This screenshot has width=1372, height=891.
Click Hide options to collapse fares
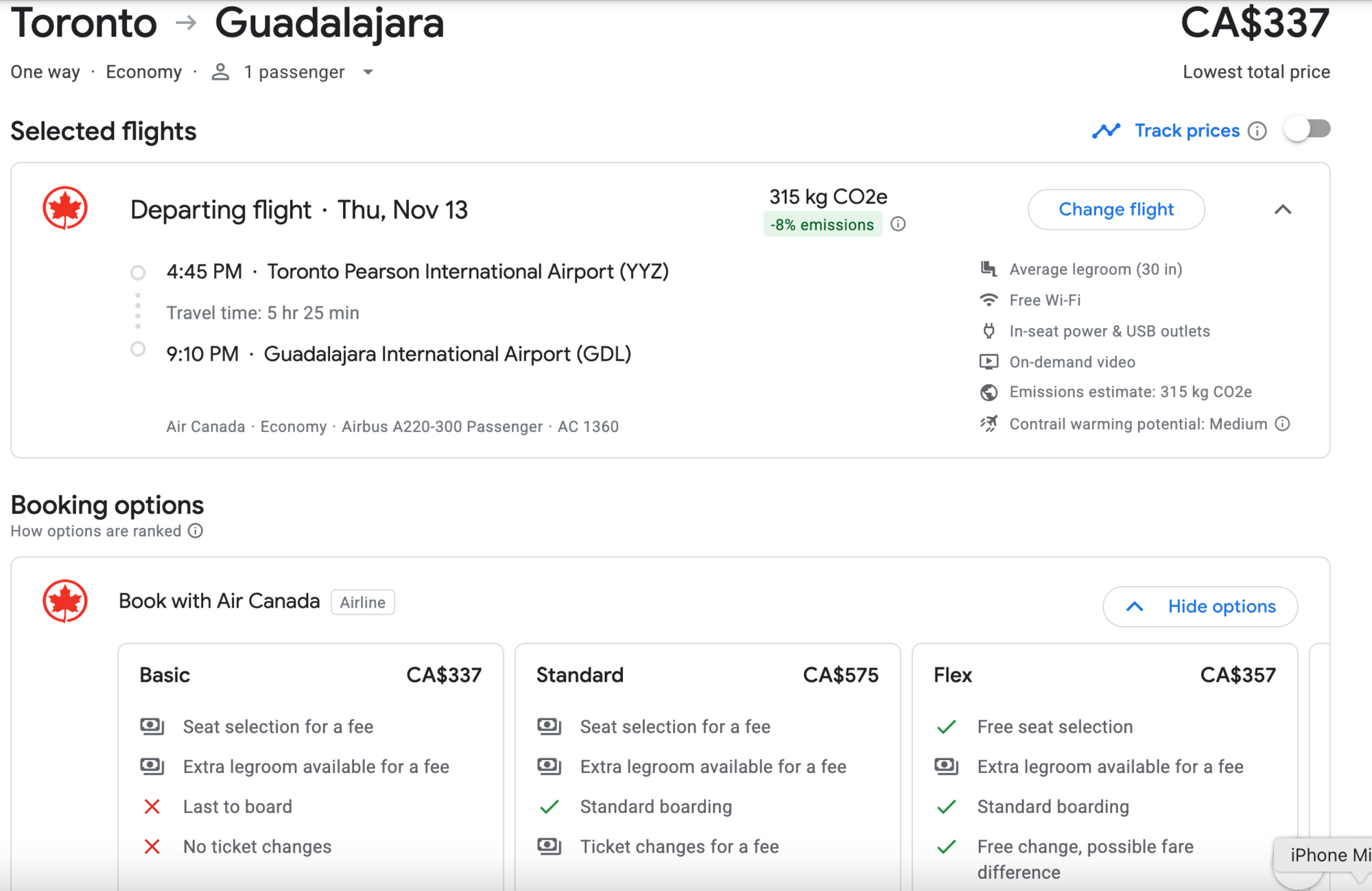pos(1200,606)
